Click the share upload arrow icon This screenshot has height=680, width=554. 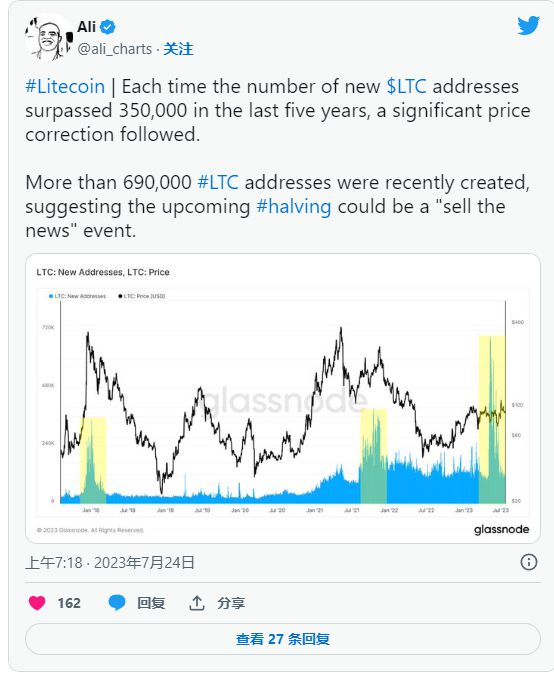coord(197,603)
